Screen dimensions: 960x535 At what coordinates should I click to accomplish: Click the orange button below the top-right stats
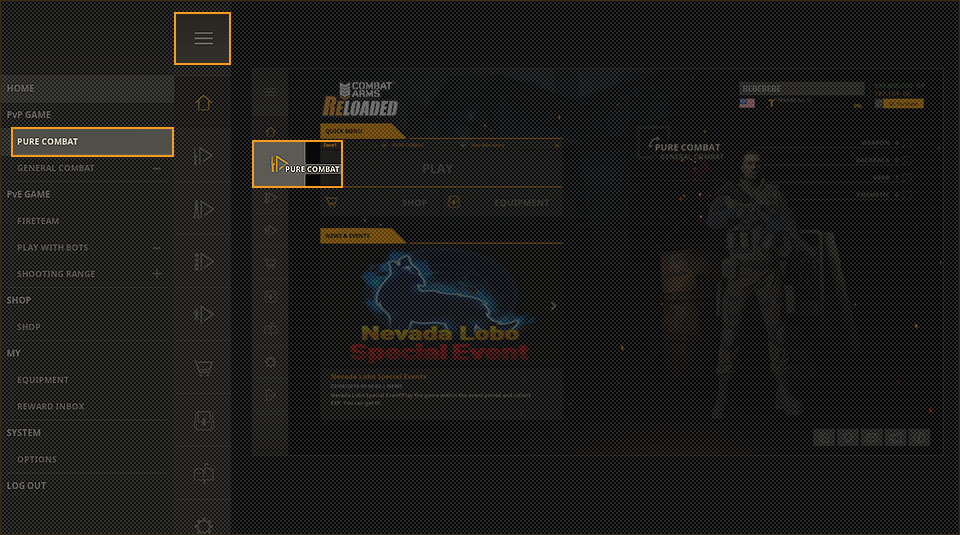pos(903,103)
